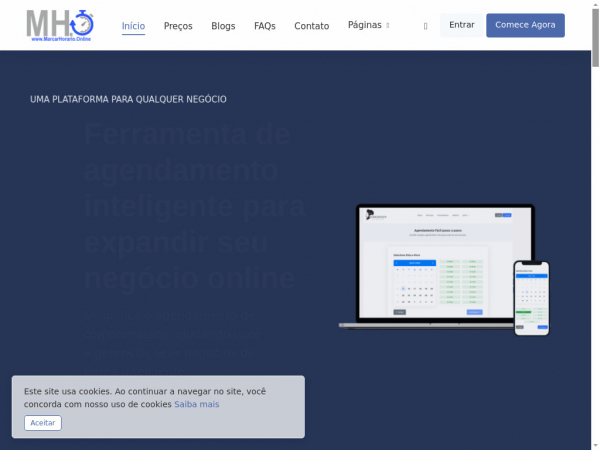600x450 pixels.
Task: Click the arrow beside Páginas
Action: 388,25
